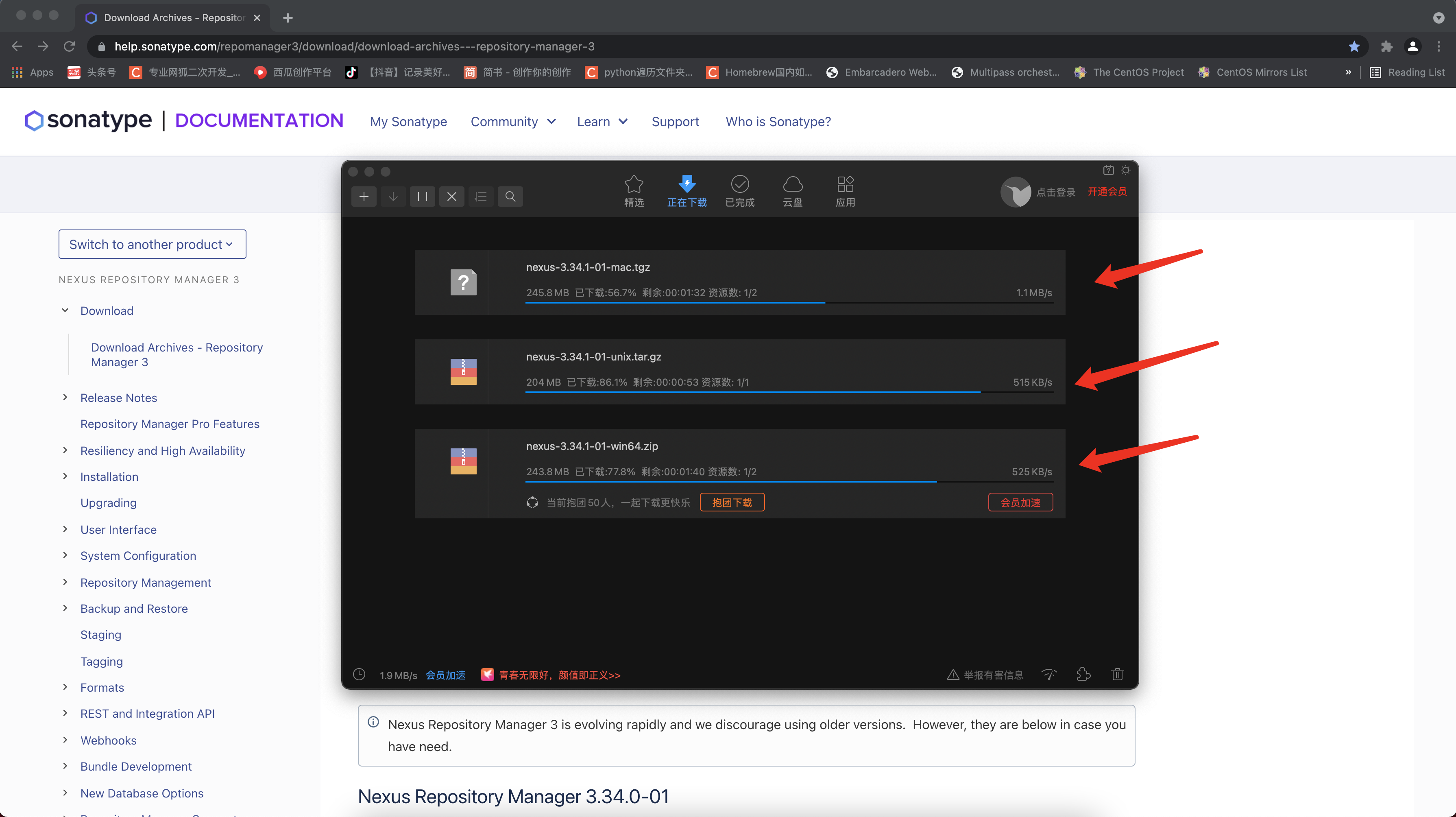
Task: Click the orange 会员加速 button on win64 row
Action: (x=1020, y=502)
